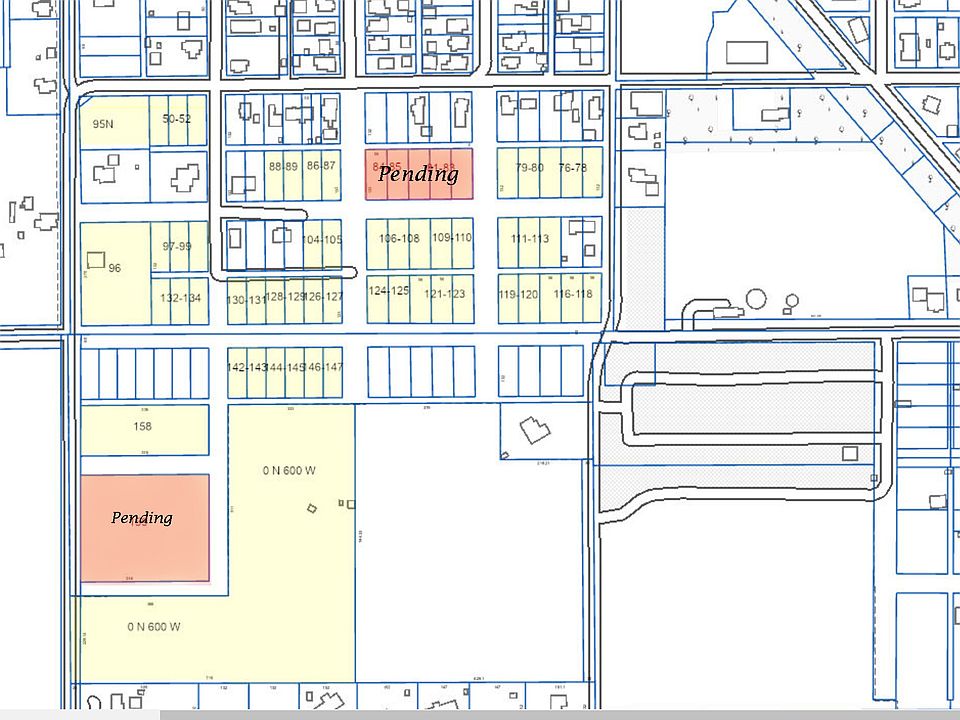The image size is (960, 720).
Task: Select lots labeled 121-123
Action: point(444,294)
